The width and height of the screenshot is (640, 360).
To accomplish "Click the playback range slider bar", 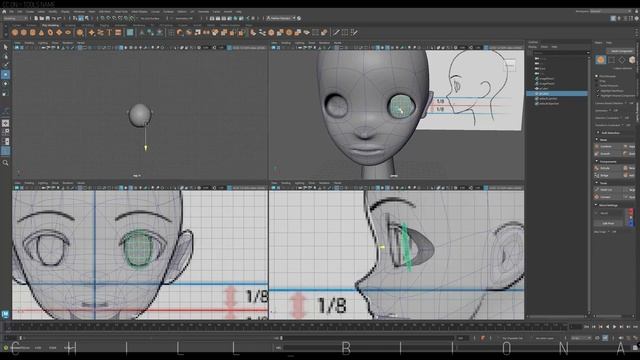I will pyautogui.click(x=151, y=338).
